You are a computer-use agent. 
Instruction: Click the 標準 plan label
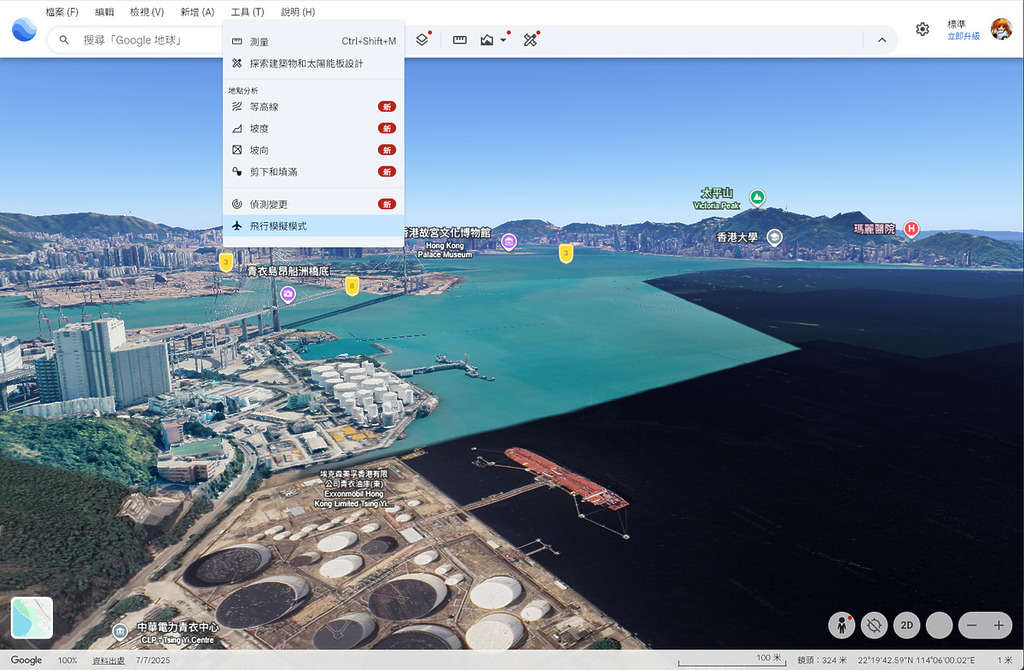[x=957, y=24]
